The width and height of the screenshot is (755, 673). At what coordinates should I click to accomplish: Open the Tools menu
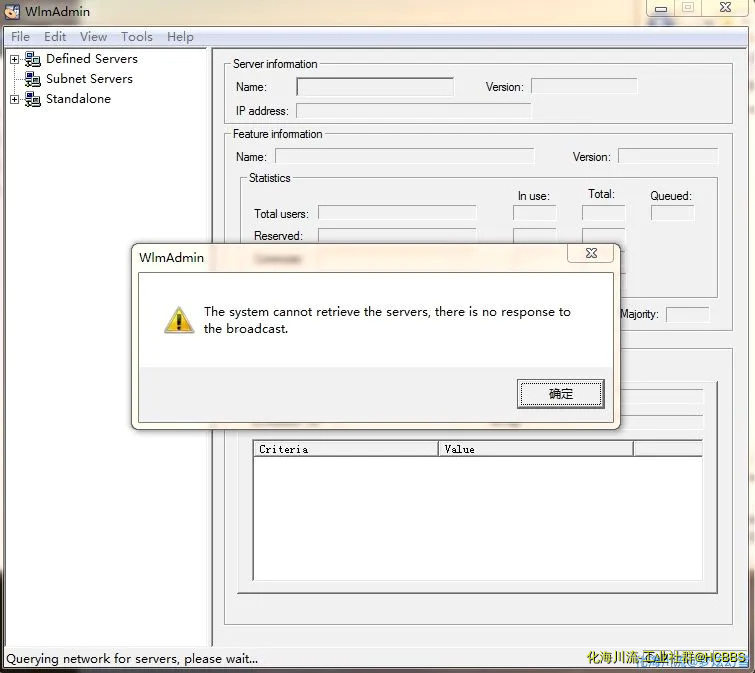[137, 37]
